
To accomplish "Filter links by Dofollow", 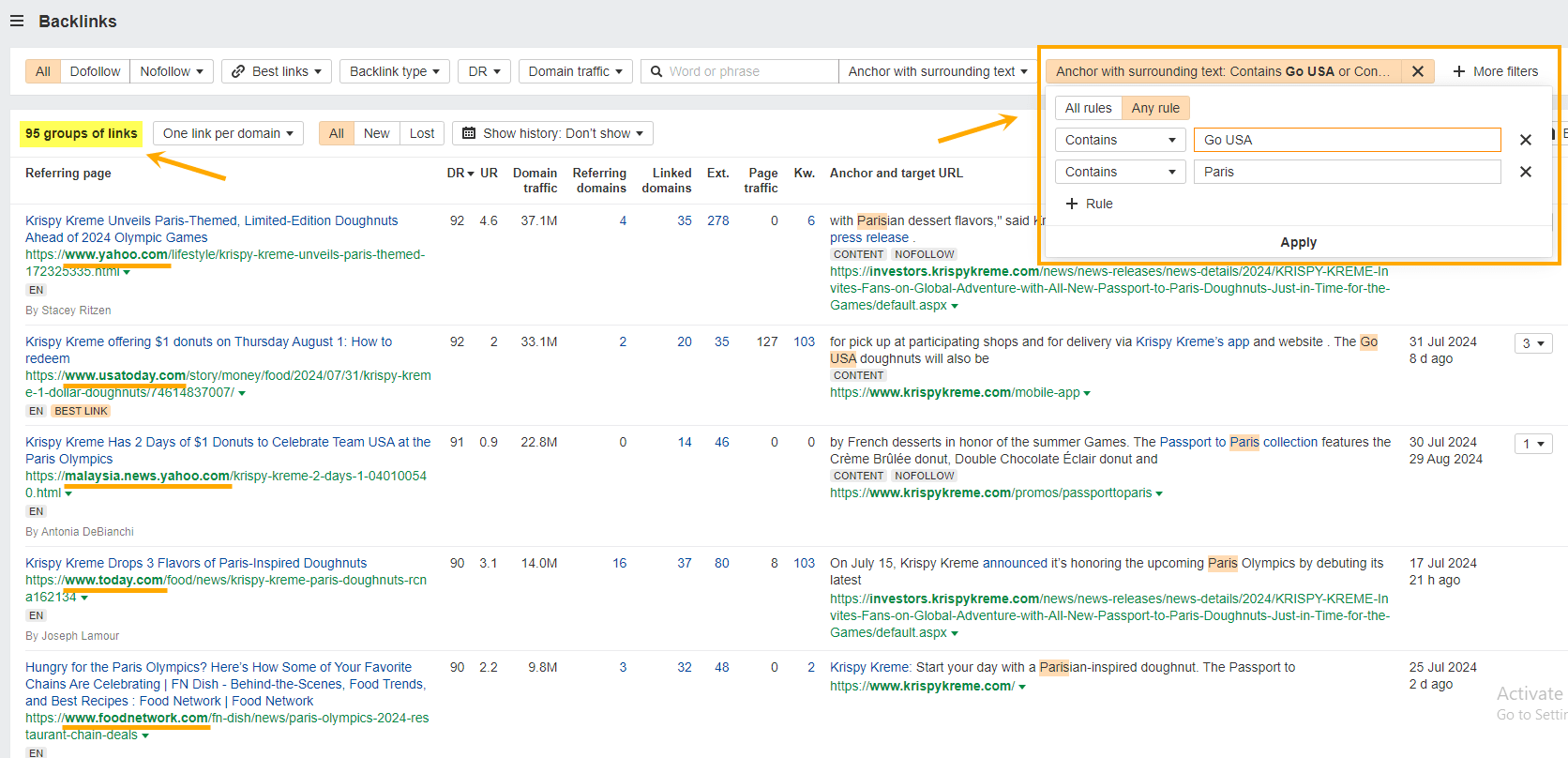I will (95, 71).
